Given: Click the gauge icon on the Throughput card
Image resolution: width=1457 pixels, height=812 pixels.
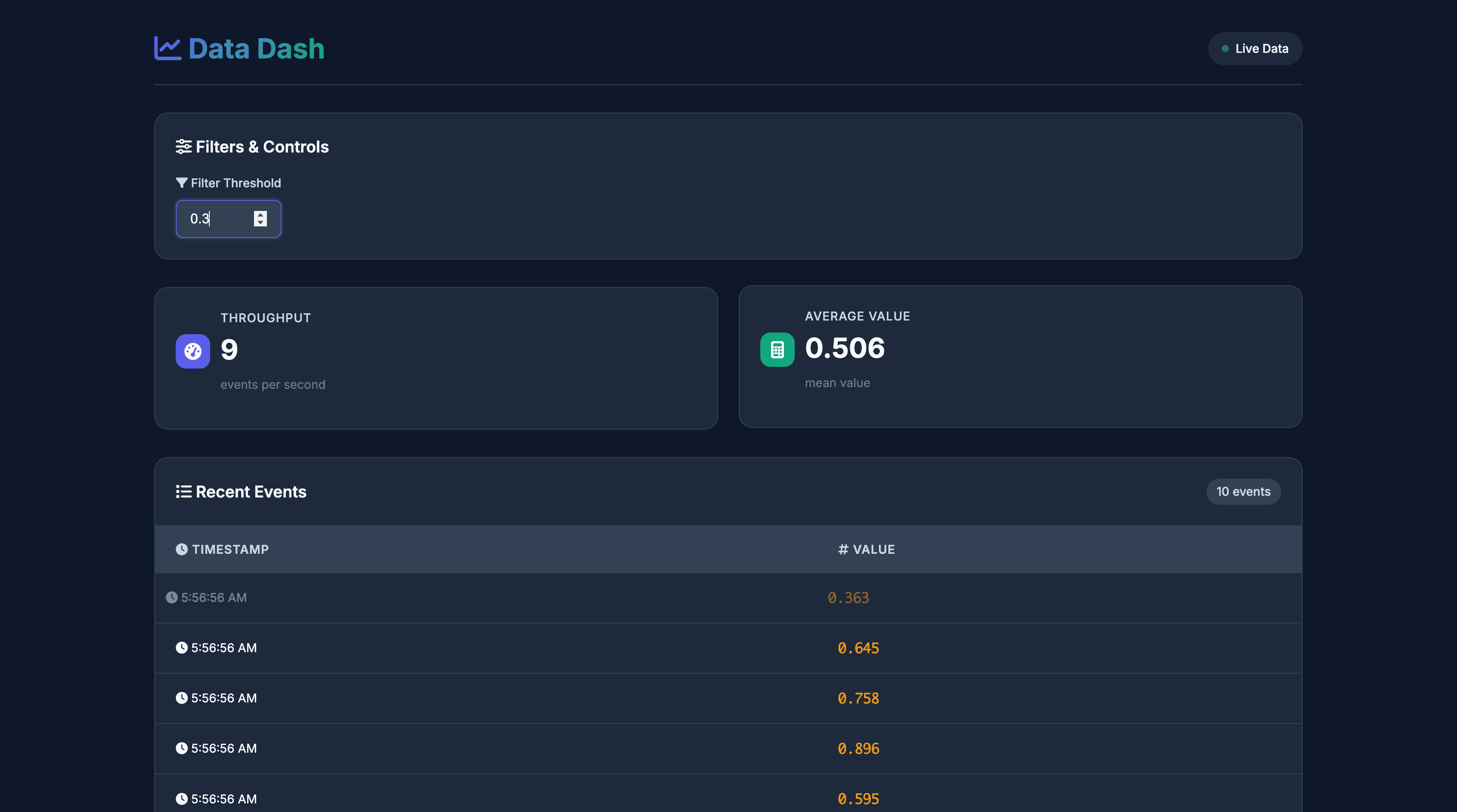Looking at the screenshot, I should [x=192, y=351].
